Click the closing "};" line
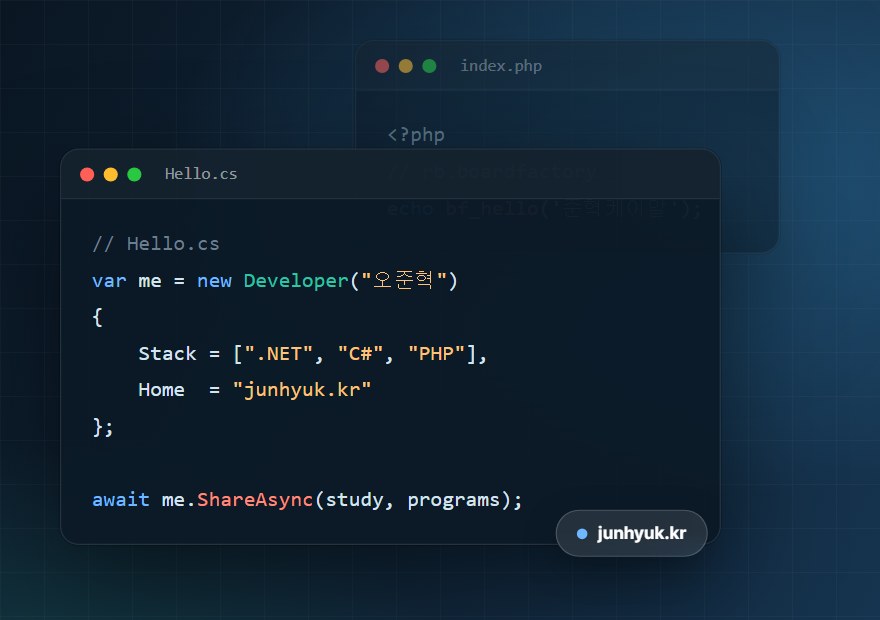The image size is (880, 620). click(103, 427)
